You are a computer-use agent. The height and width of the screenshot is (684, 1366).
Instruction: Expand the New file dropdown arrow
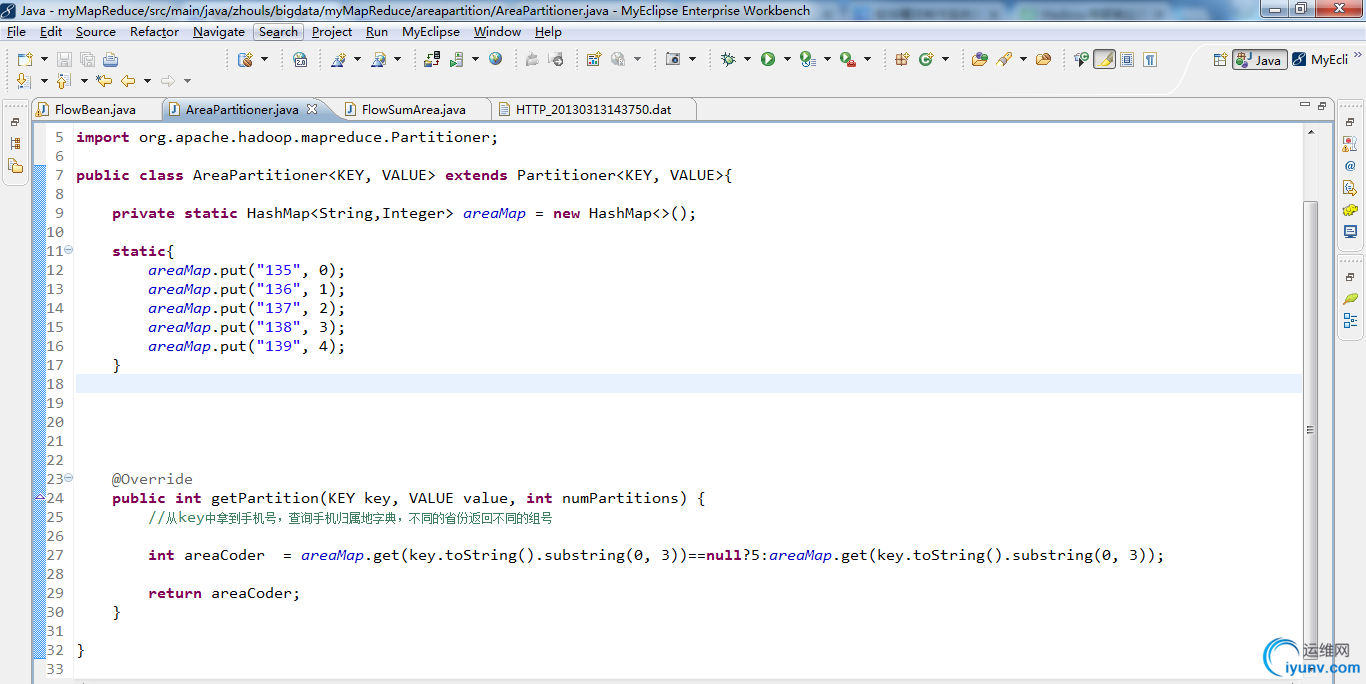tap(43, 60)
